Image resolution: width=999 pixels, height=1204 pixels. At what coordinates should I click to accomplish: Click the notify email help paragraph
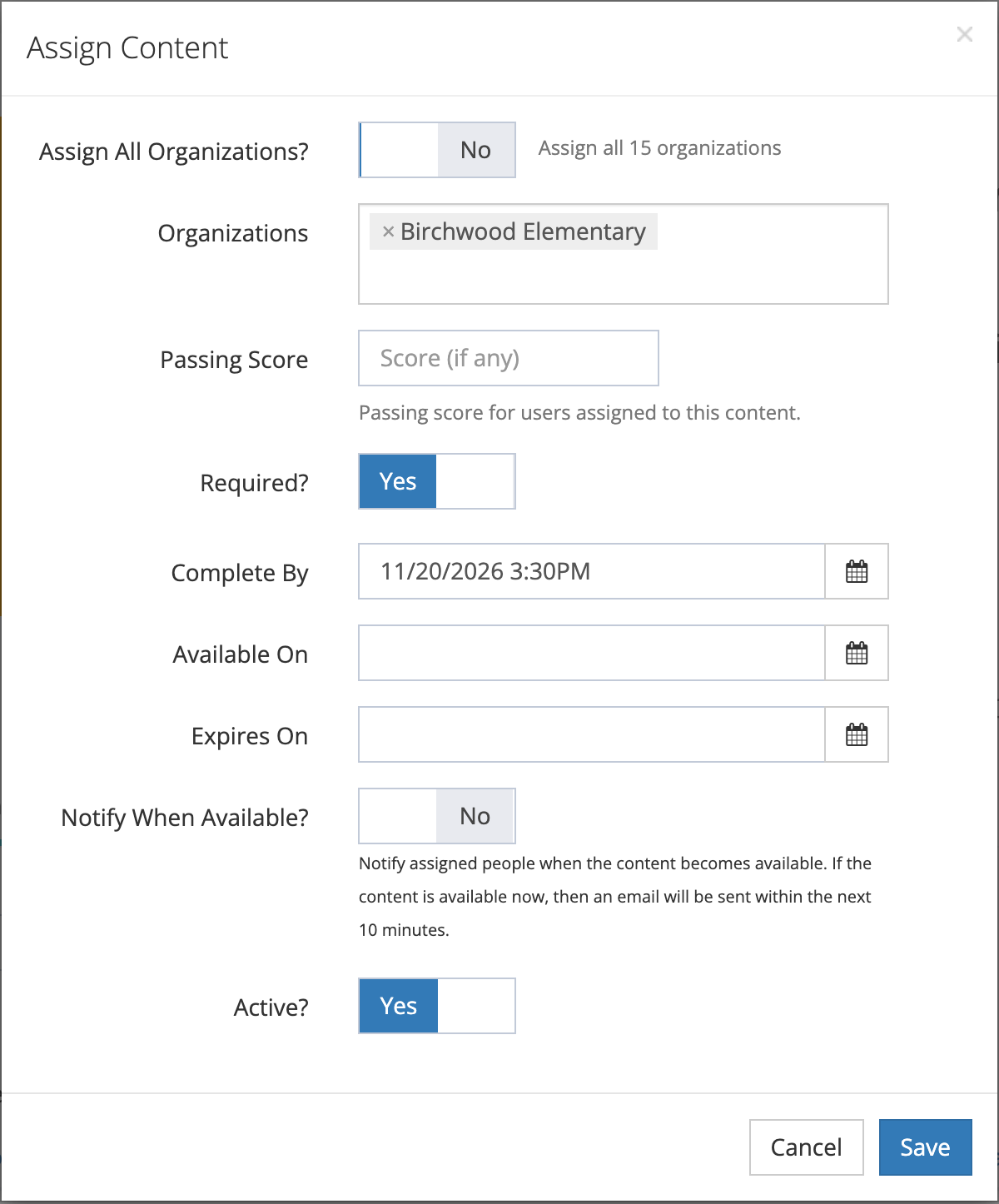click(x=615, y=897)
